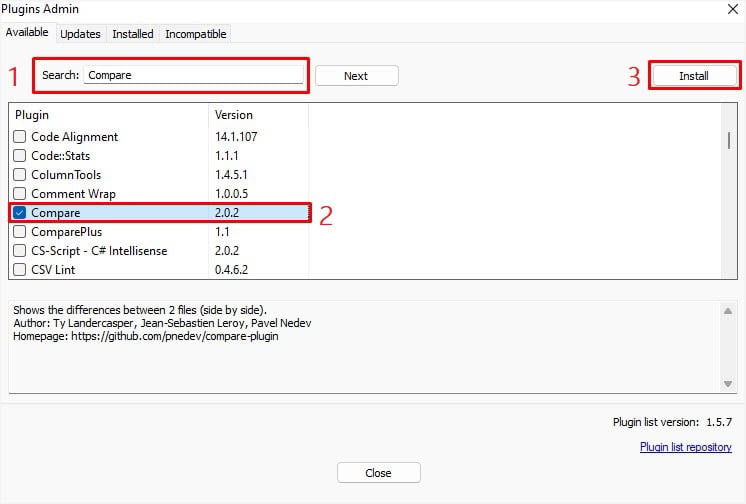The width and height of the screenshot is (746, 504).
Task: Go to the Incompatible tab
Action: pyautogui.click(x=196, y=34)
